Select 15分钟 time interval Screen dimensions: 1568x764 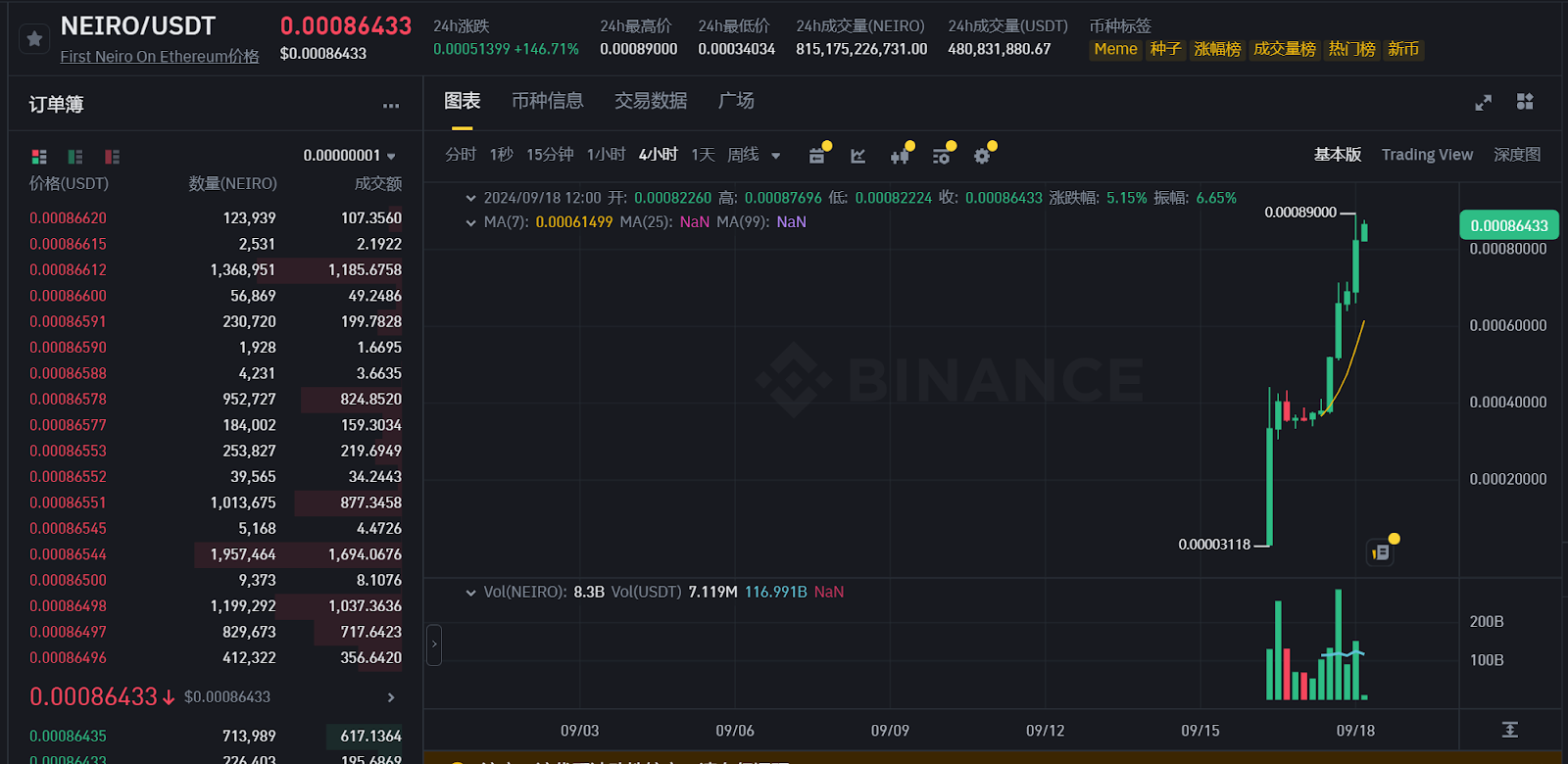(550, 155)
